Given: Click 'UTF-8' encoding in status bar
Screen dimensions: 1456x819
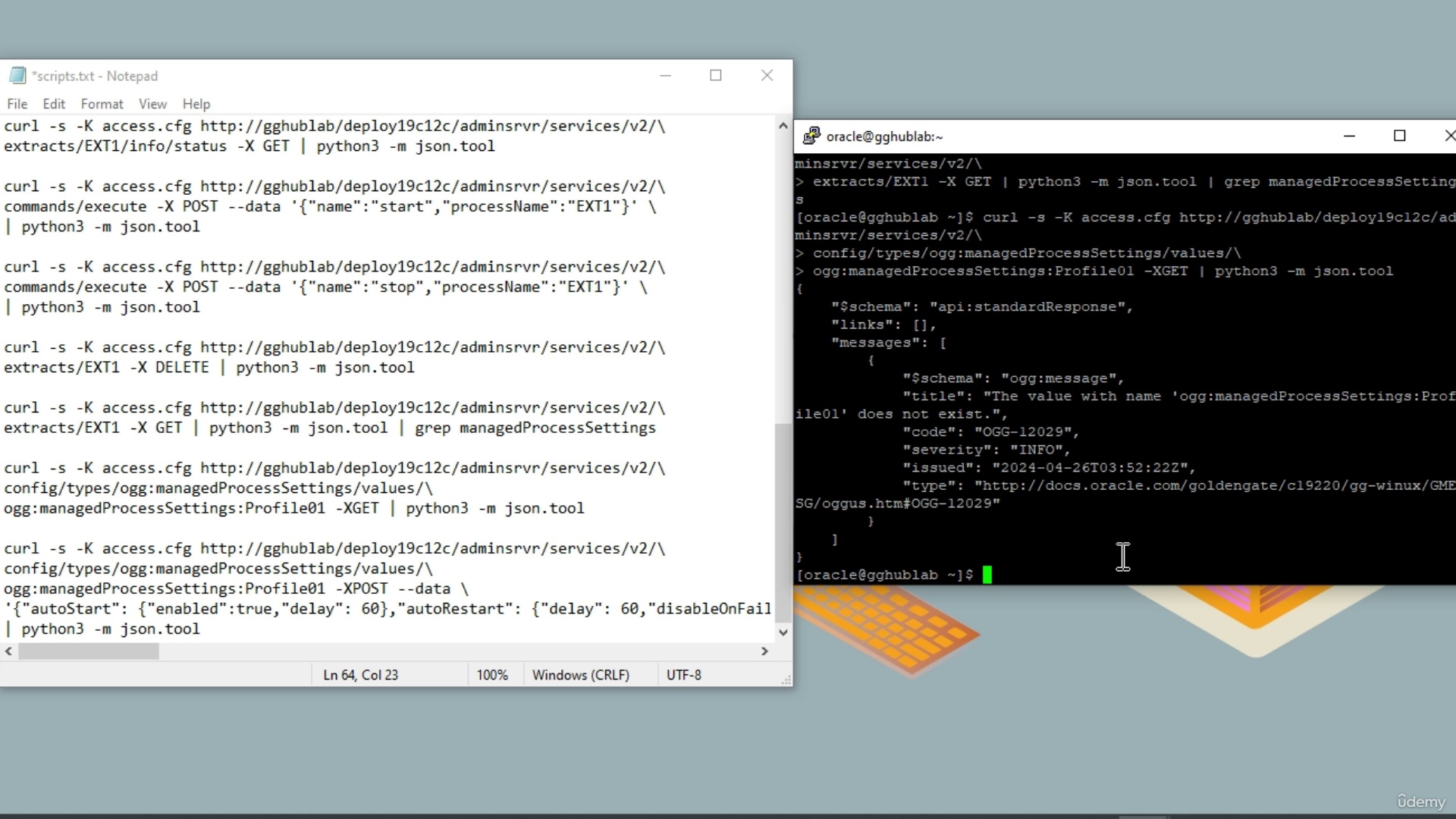Looking at the screenshot, I should (x=684, y=675).
